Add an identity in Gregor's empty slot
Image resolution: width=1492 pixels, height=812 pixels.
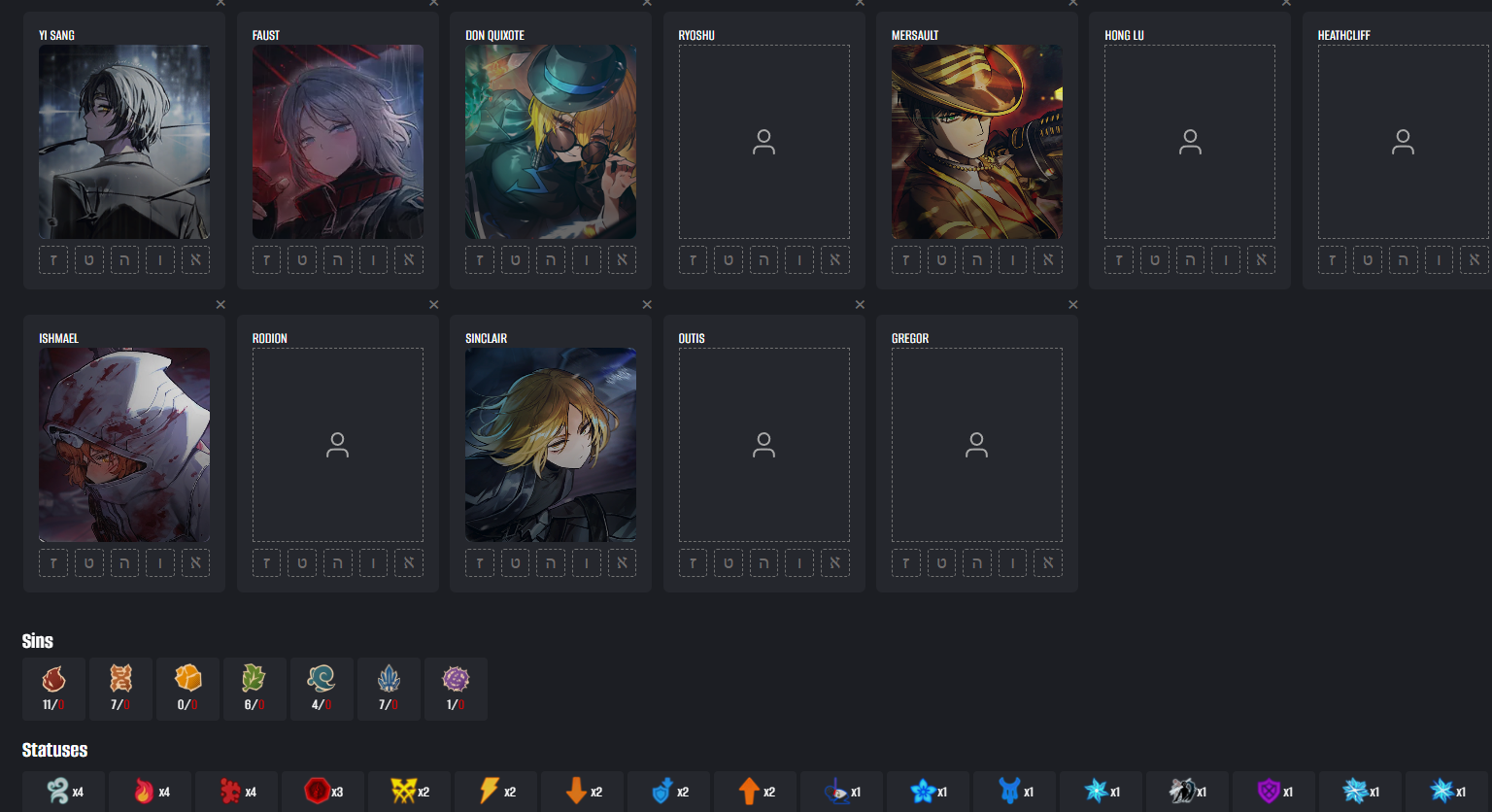[977, 445]
